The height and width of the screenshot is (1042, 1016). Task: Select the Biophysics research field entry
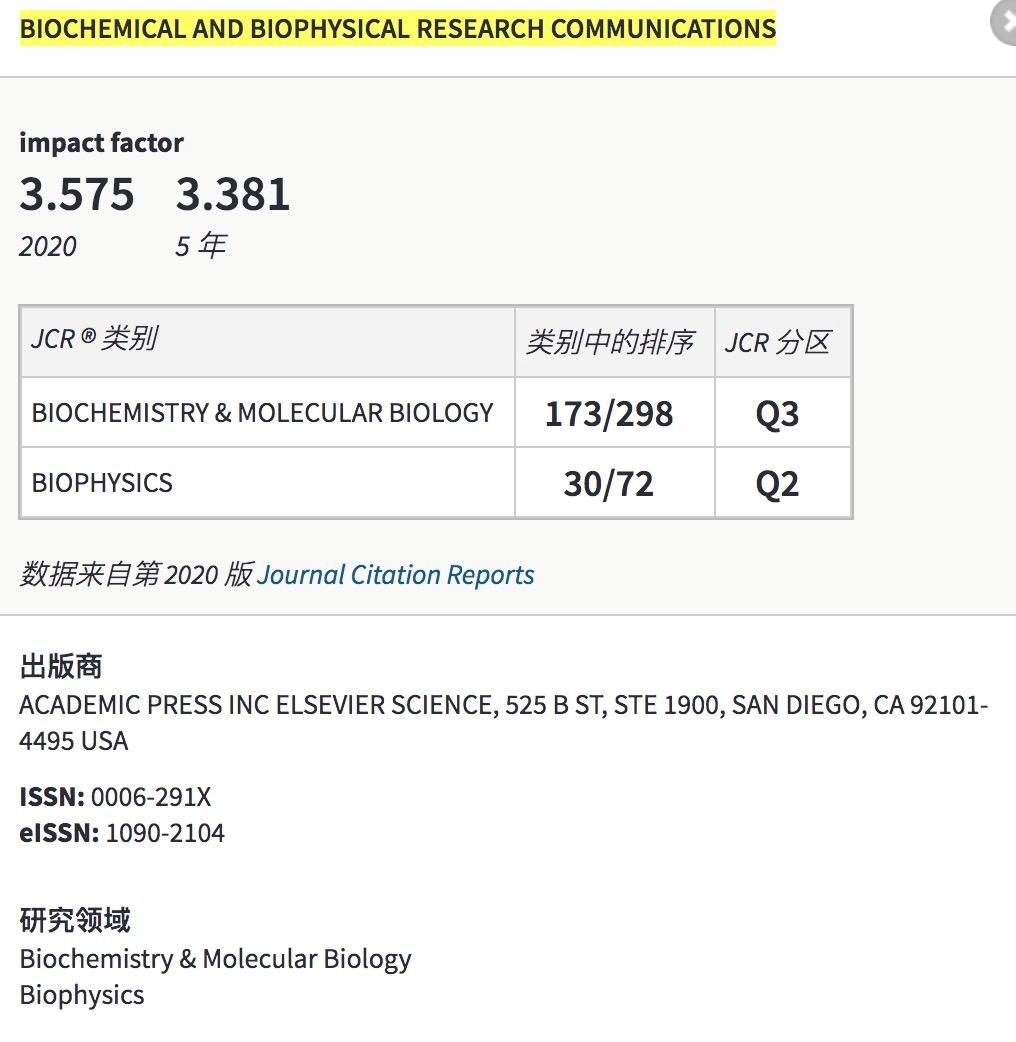(x=81, y=995)
